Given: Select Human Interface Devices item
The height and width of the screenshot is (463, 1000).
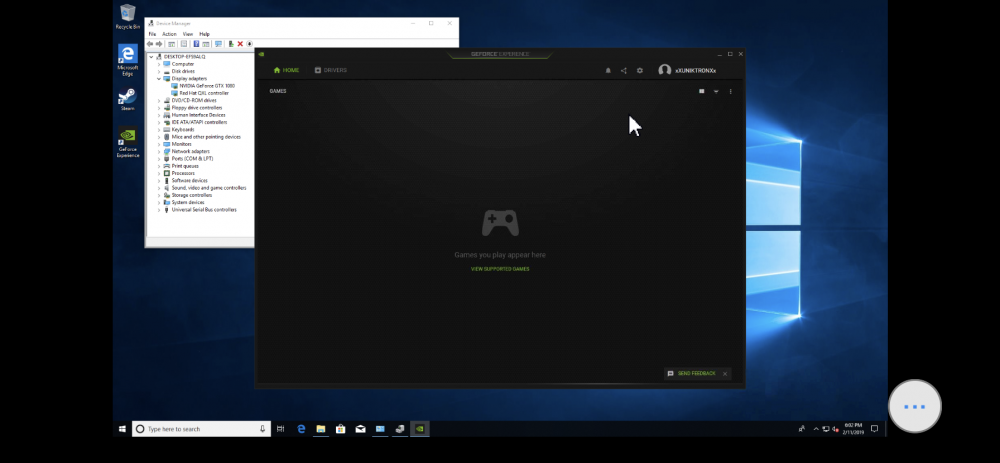Looking at the screenshot, I should (198, 115).
